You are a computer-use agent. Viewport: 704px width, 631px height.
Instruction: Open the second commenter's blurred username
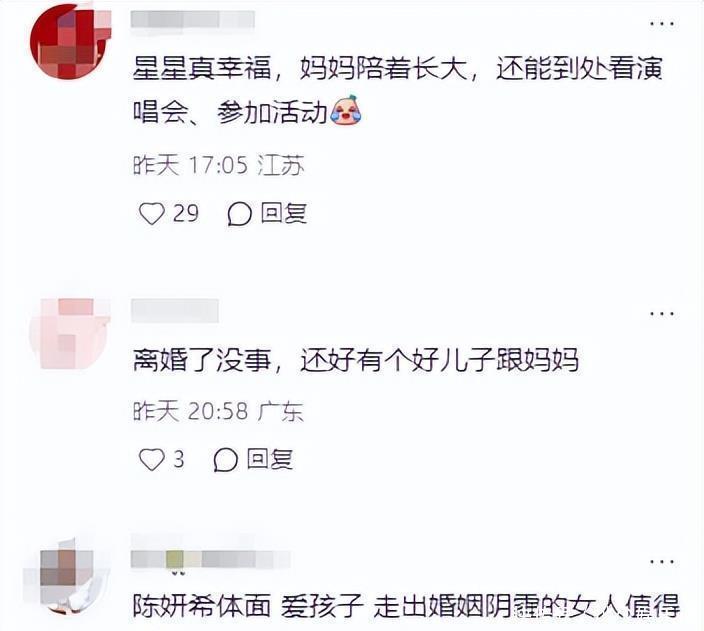(175, 310)
